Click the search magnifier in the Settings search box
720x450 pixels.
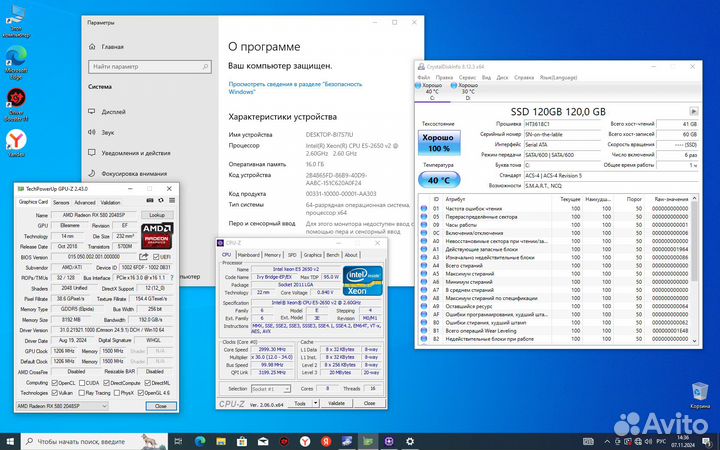click(205, 67)
